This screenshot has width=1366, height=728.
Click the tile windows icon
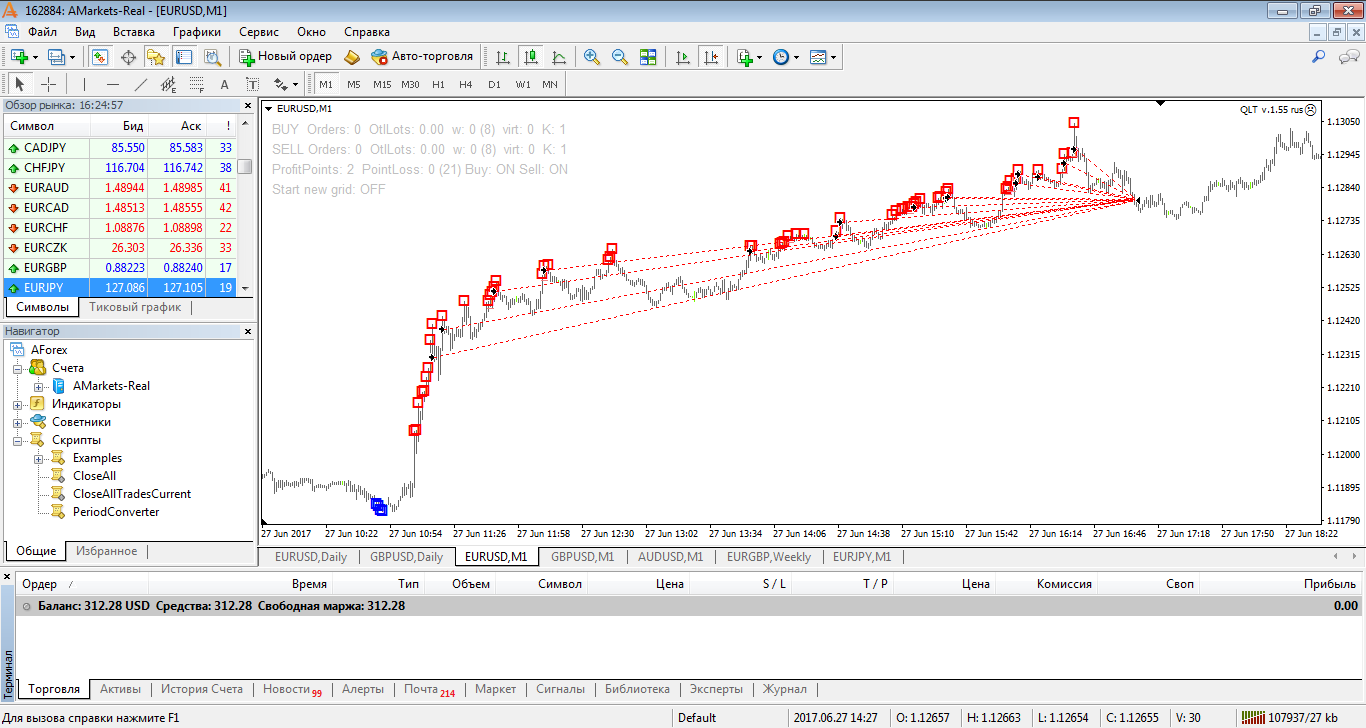(648, 57)
